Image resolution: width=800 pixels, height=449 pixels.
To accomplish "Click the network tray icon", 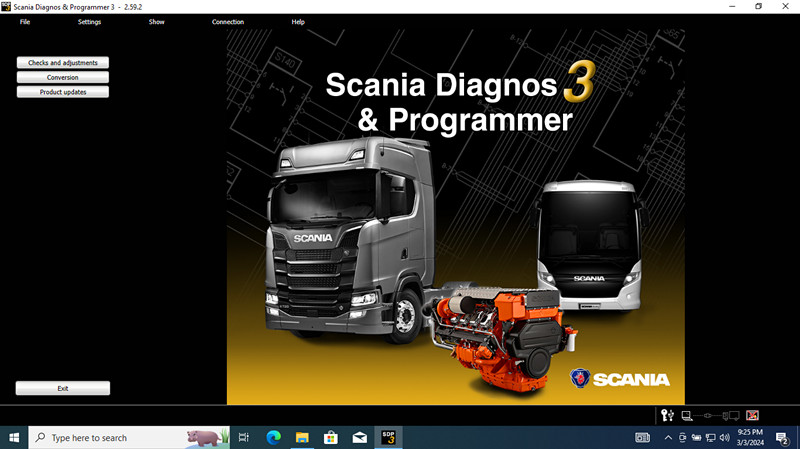I will click(x=710, y=437).
